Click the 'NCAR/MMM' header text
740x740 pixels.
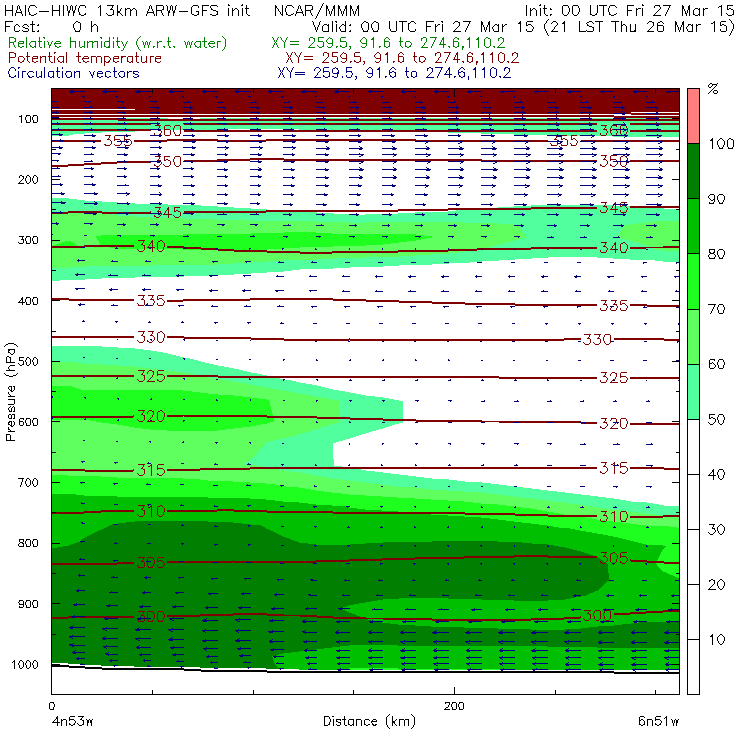[x=317, y=11]
